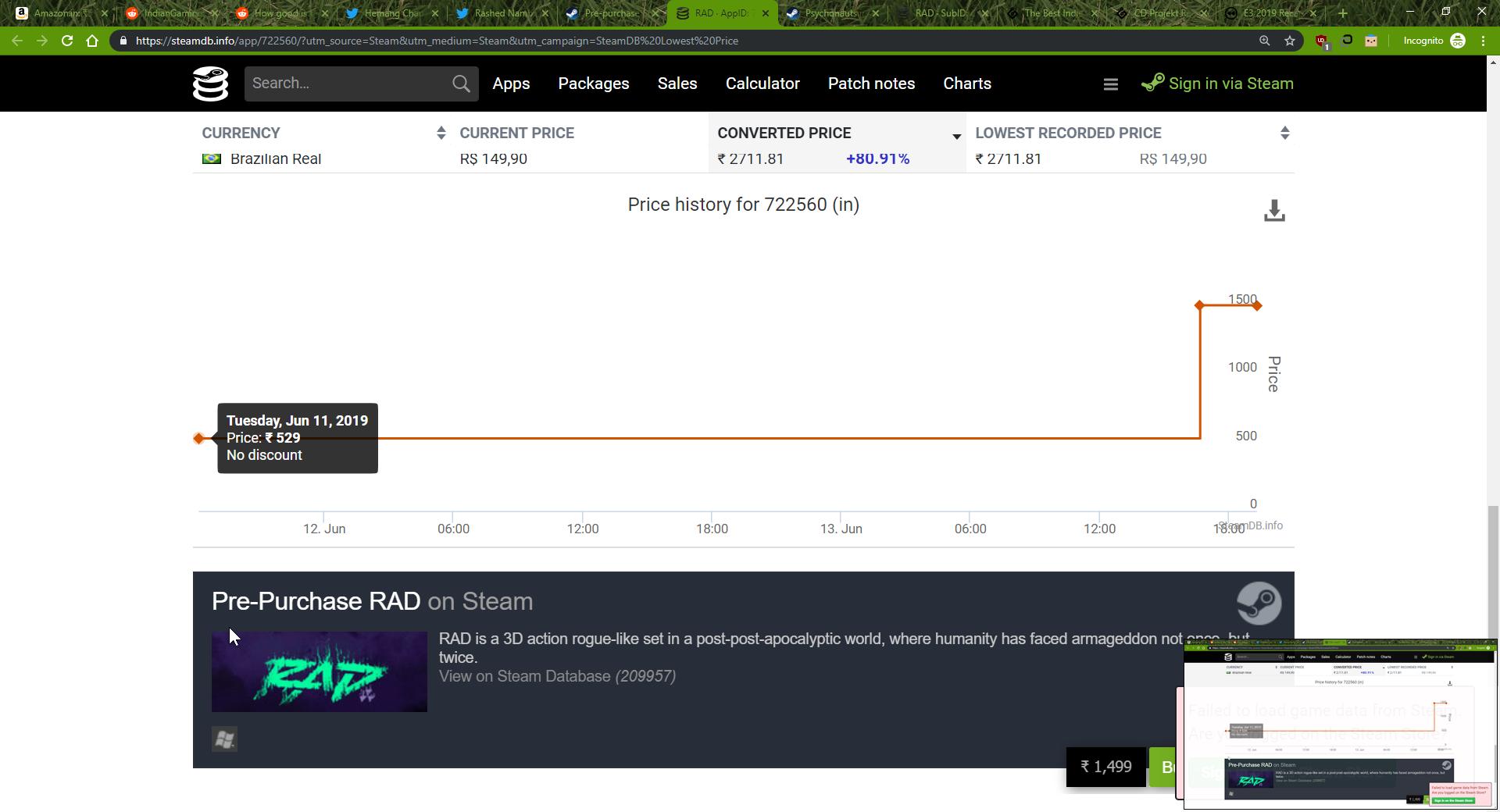Open the Chrome three-dot menu
This screenshot has width=1500, height=812.
coord(1483,41)
